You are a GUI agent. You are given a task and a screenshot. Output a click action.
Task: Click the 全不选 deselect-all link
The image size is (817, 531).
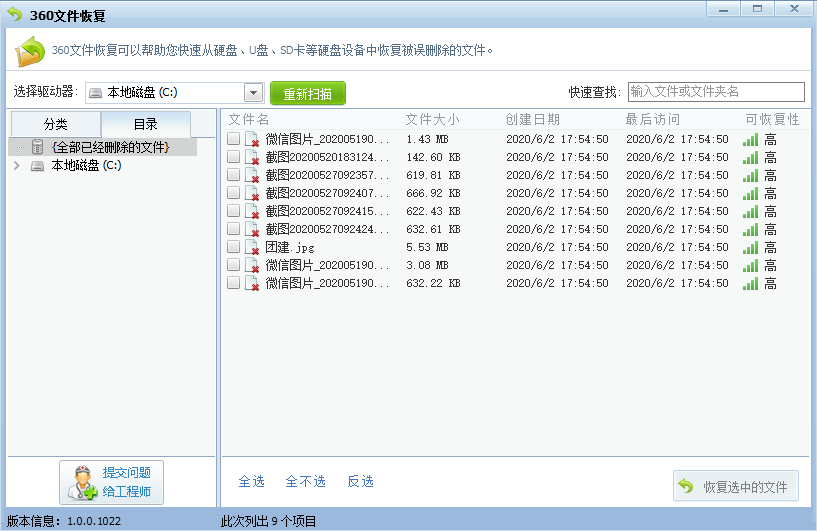click(305, 481)
